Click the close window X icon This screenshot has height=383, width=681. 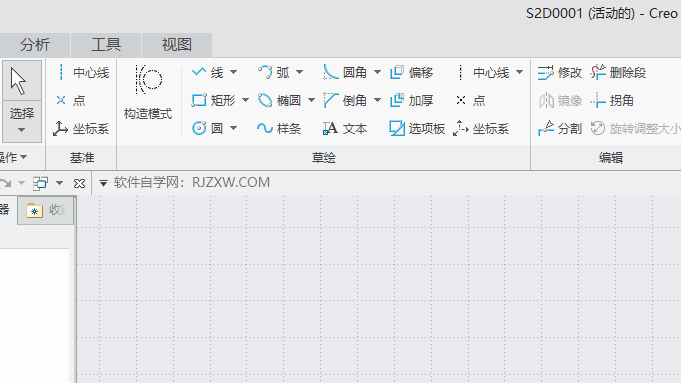click(79, 184)
